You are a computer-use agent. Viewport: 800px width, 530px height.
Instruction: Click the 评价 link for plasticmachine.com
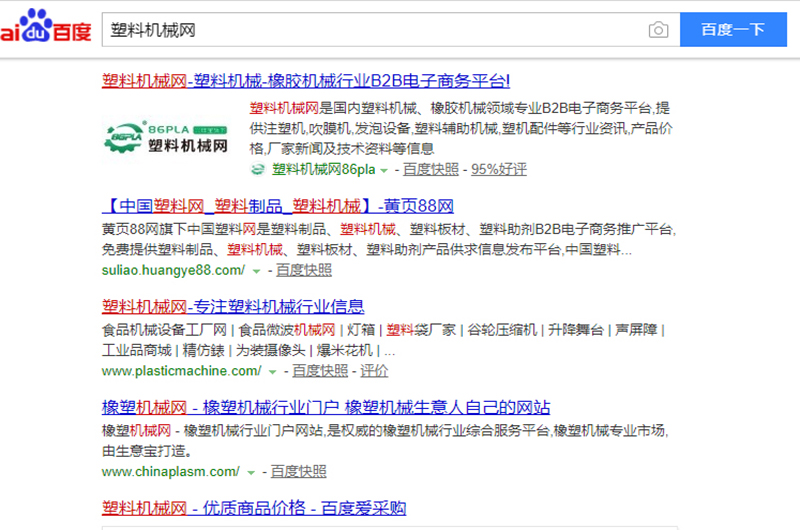click(374, 371)
